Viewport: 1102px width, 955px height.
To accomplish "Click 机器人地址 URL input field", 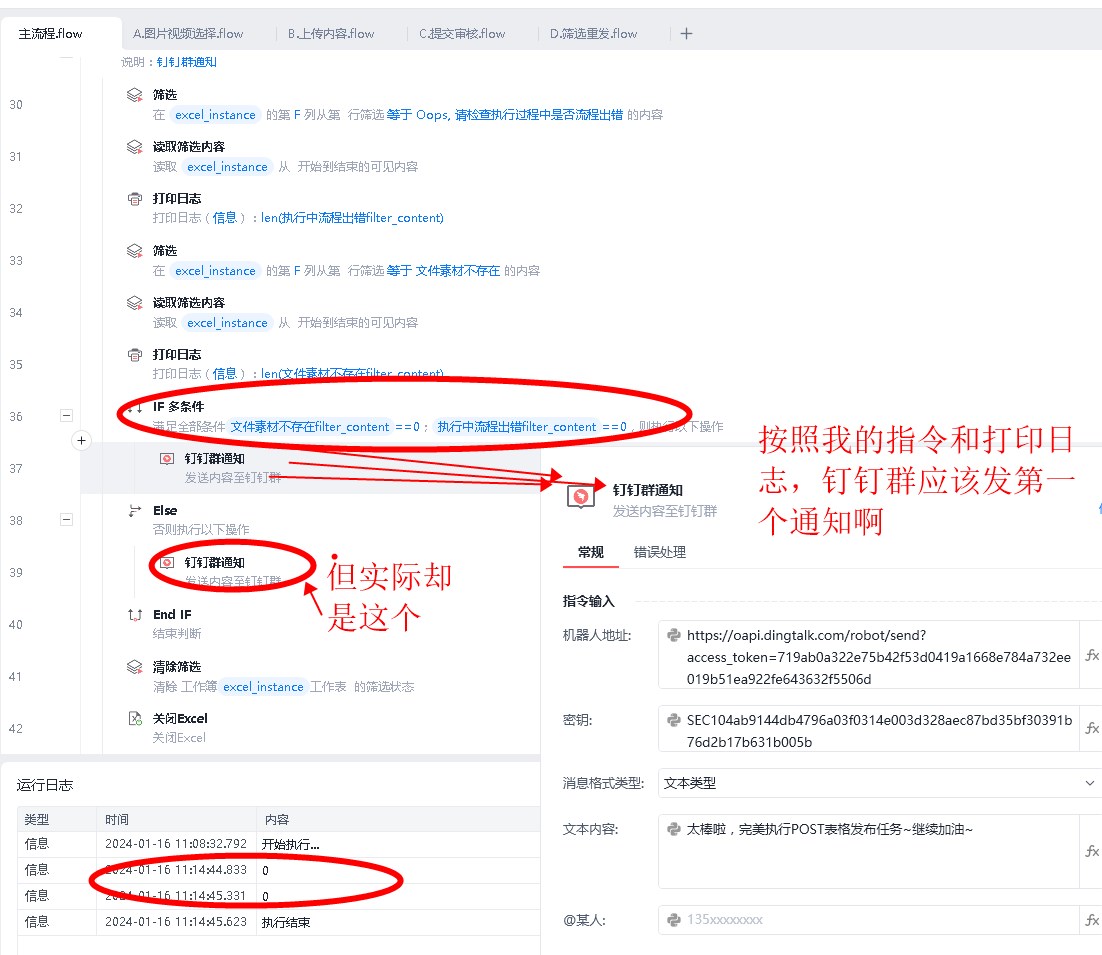I will pyautogui.click(x=869, y=656).
